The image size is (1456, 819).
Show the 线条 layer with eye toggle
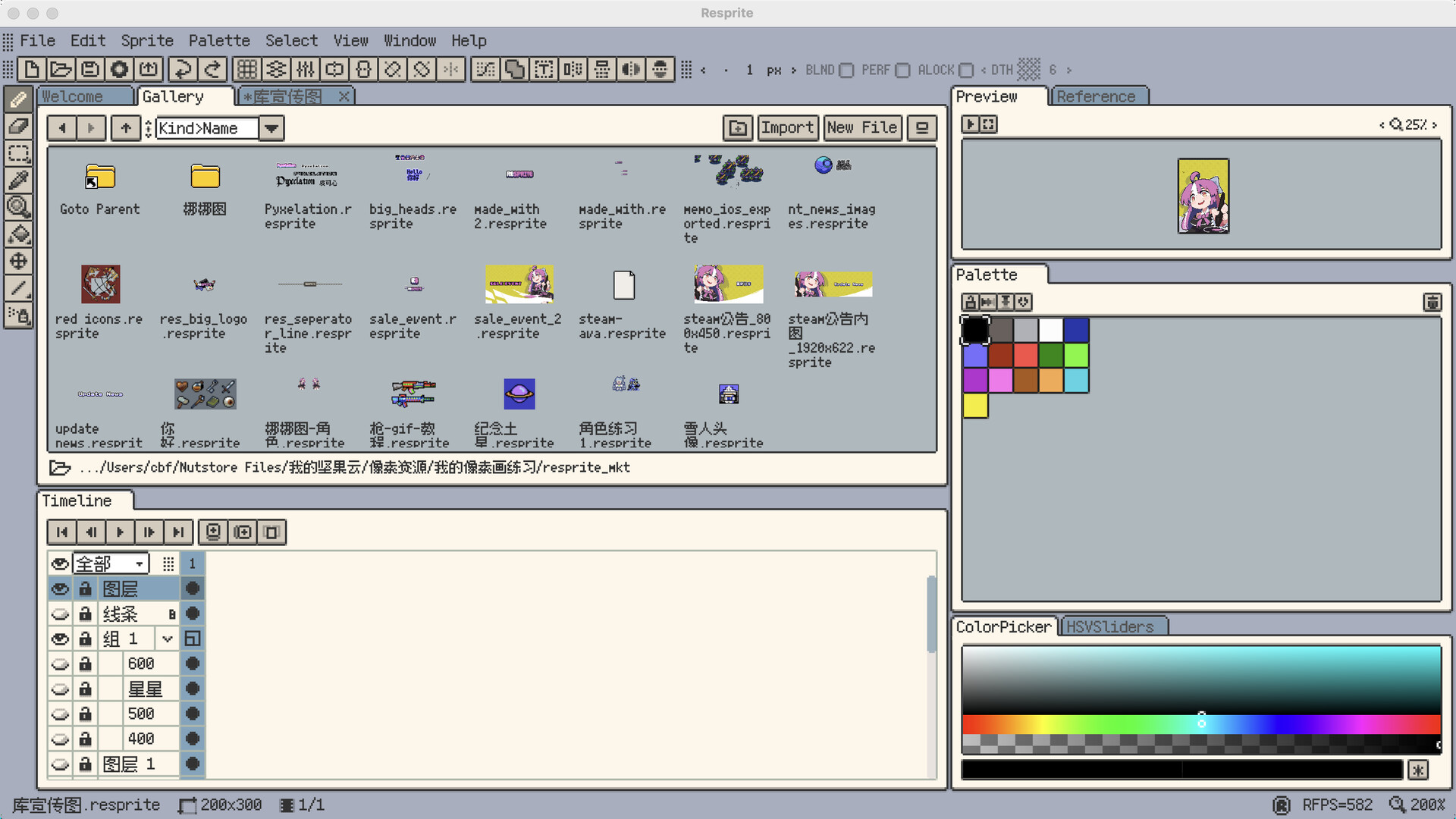coord(60,613)
